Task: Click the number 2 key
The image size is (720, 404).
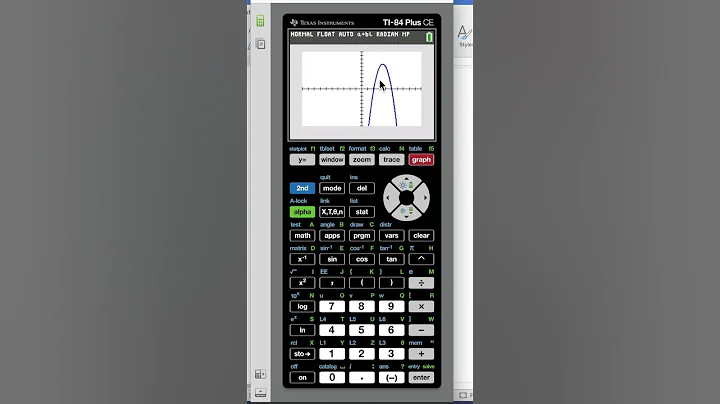Action: (362, 354)
